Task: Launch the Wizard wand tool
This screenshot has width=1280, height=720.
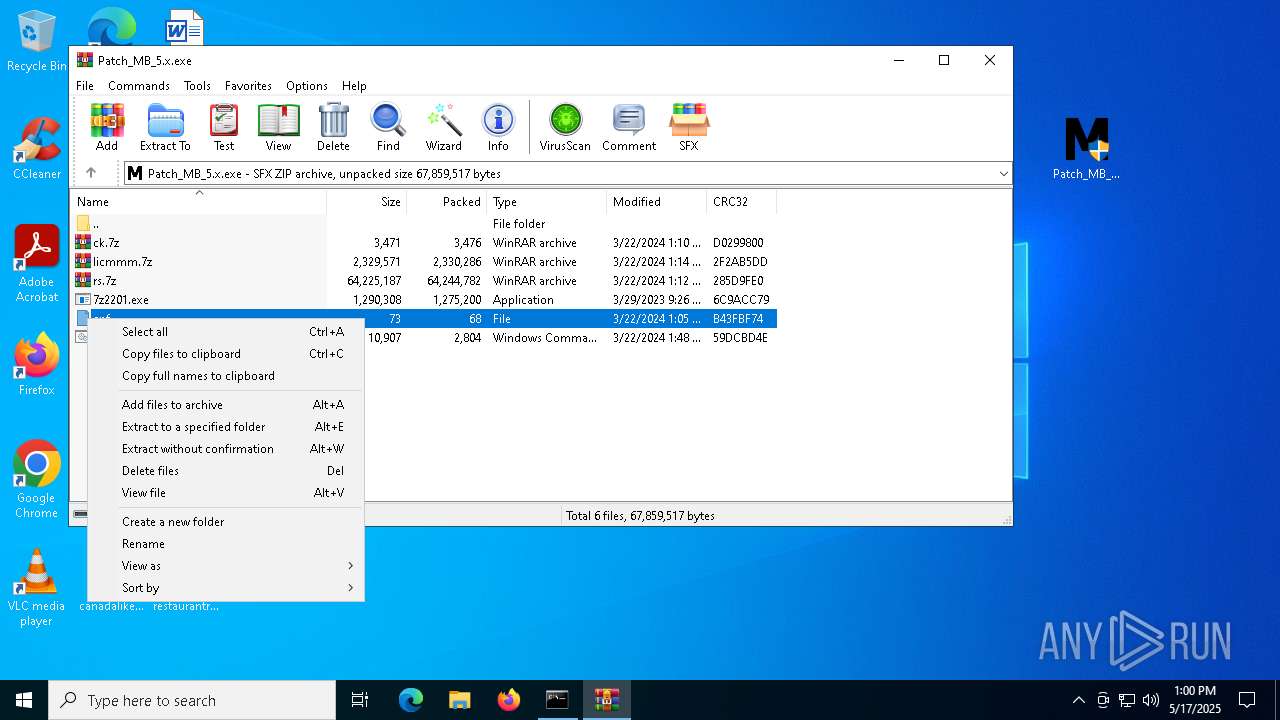Action: coord(444,127)
